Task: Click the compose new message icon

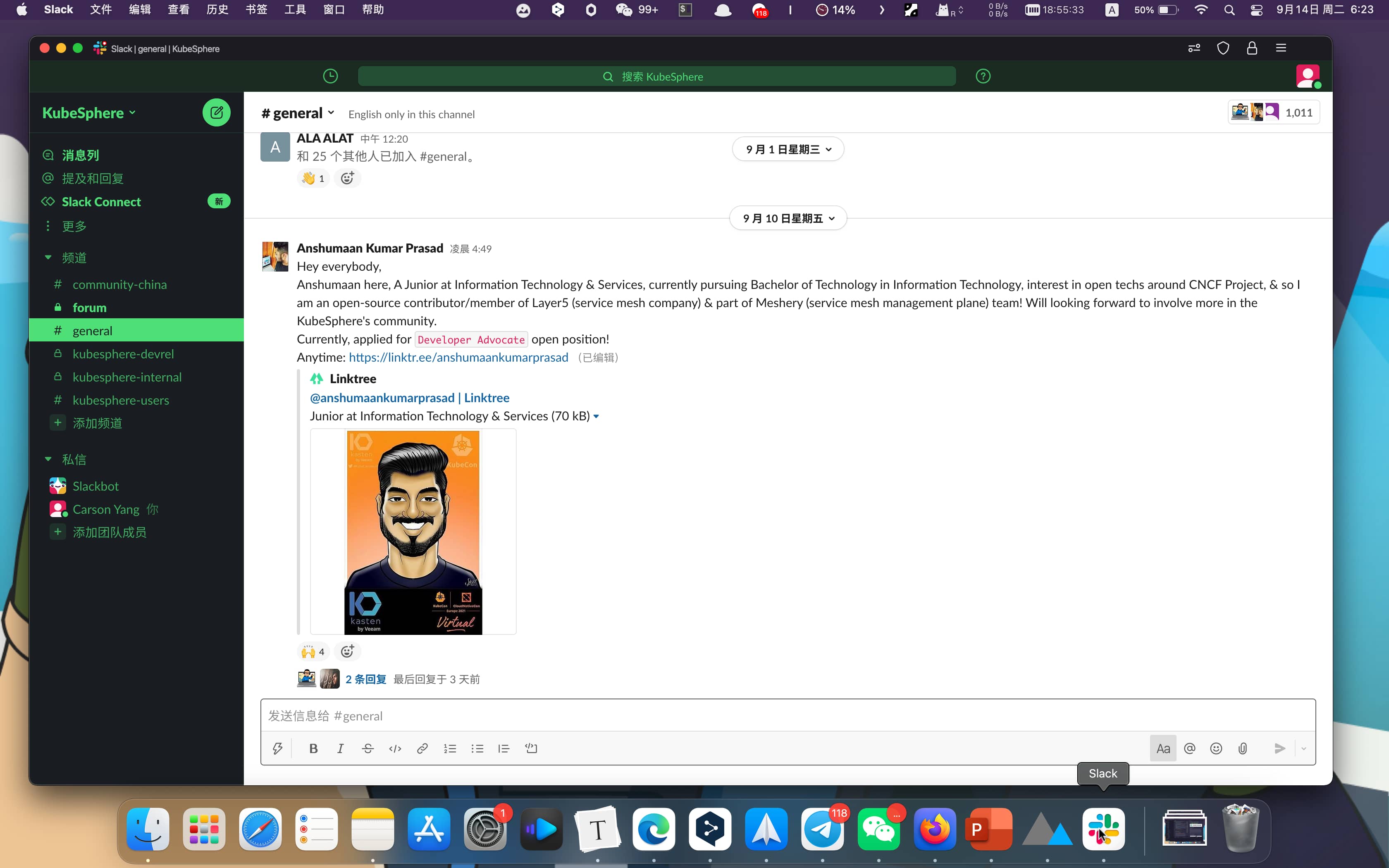Action: coord(216,112)
